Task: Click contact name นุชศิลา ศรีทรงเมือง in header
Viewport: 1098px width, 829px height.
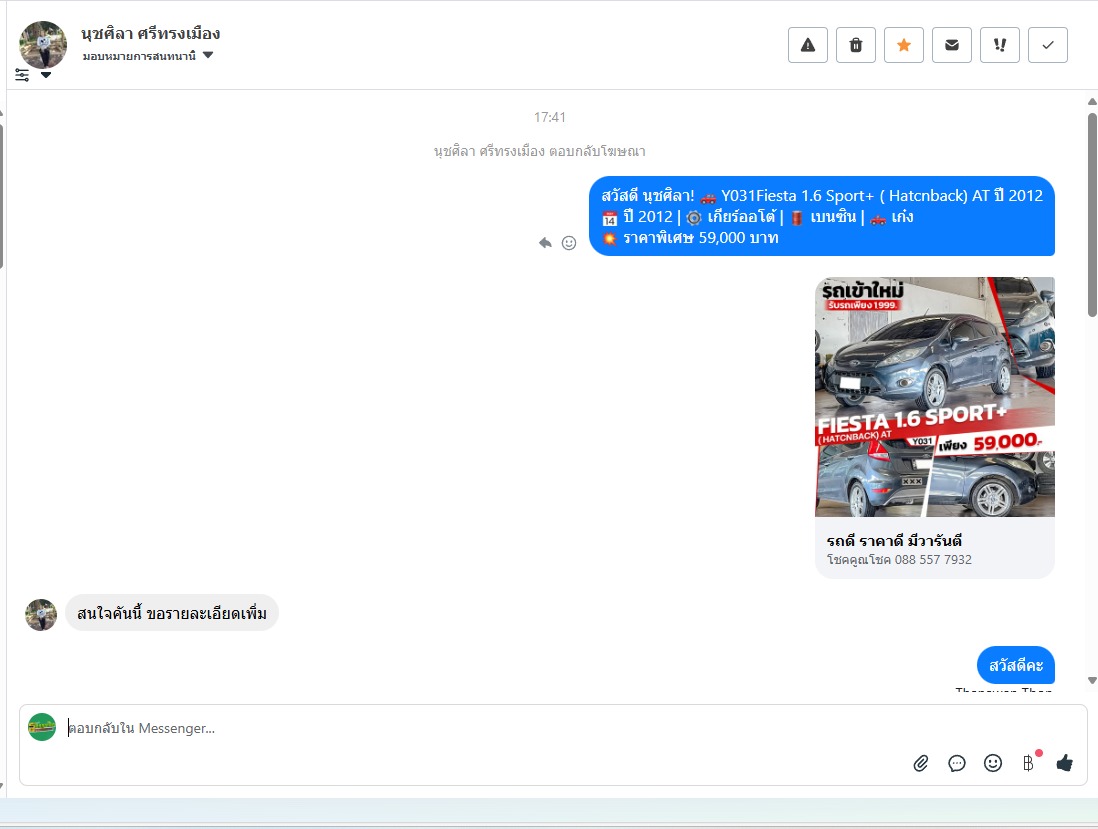Action: pyautogui.click(x=151, y=33)
